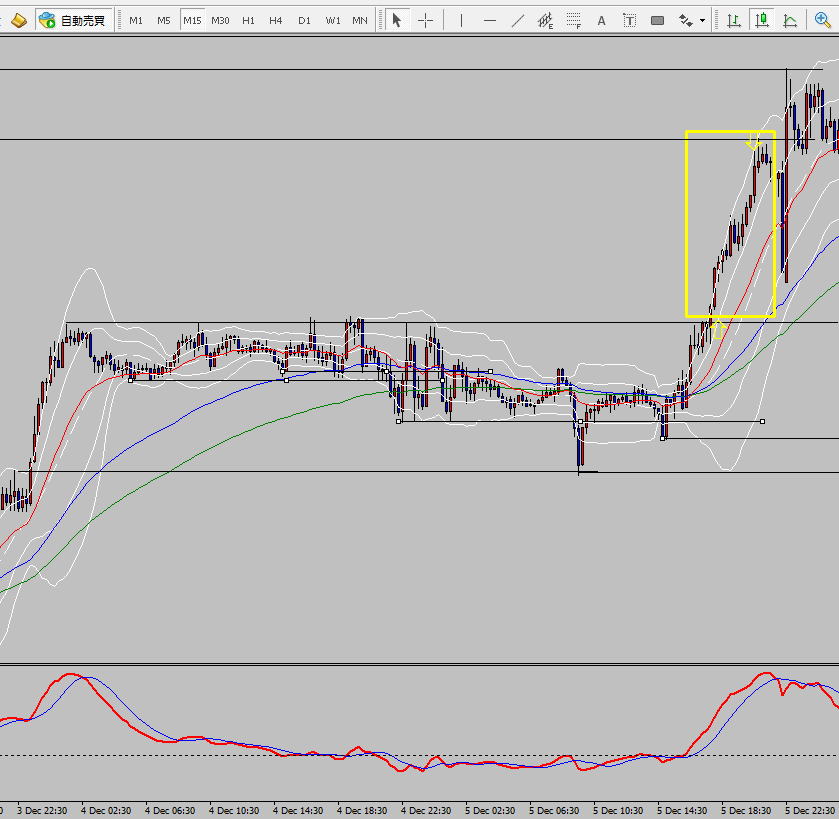The height and width of the screenshot is (819, 839).
Task: Select the trendline drawing tool
Action: point(518,20)
